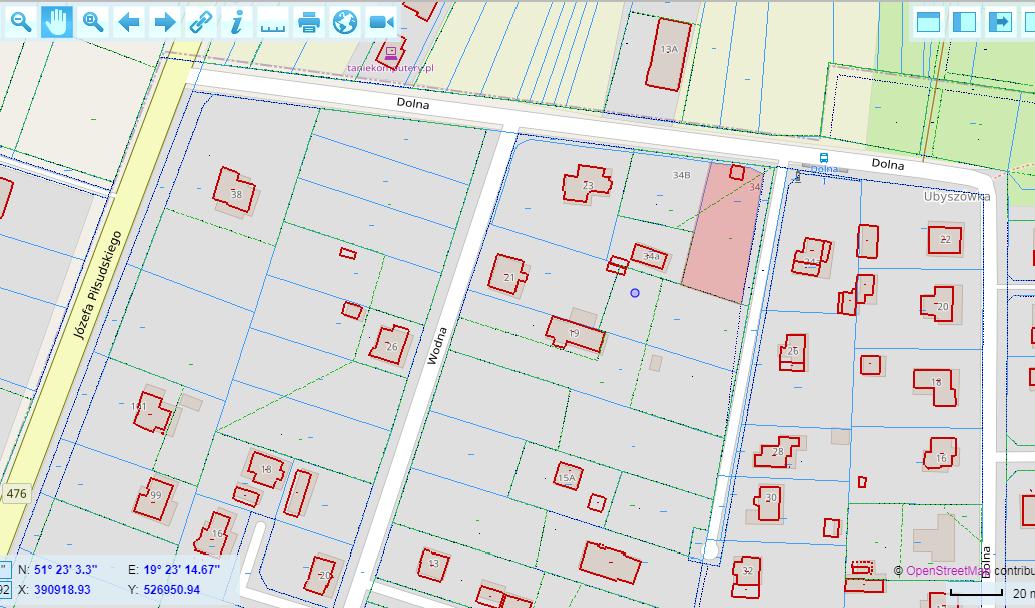Click the latitude value 51° 23' 3.3"
The image size is (1035, 608).
click(65, 570)
